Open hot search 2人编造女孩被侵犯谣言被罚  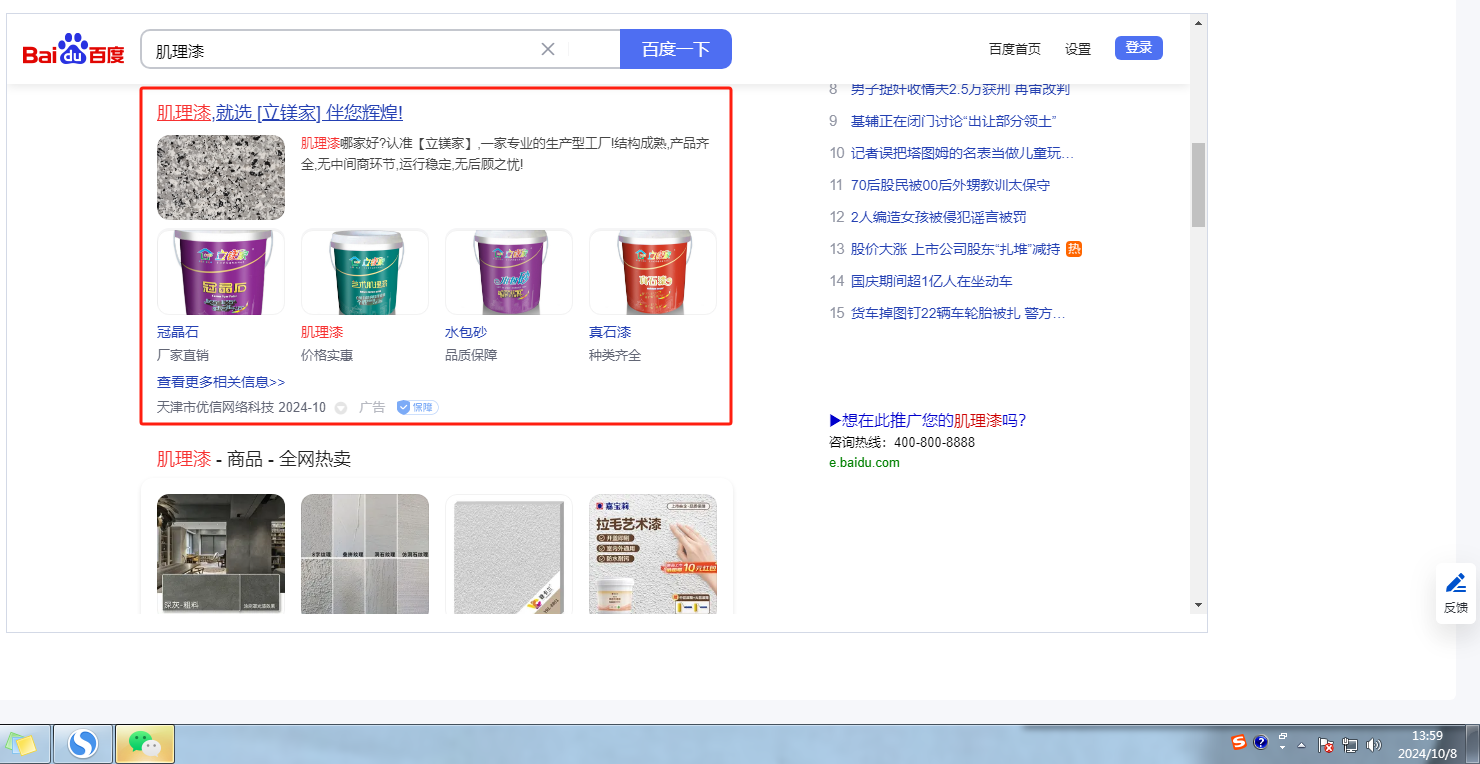pos(938,217)
